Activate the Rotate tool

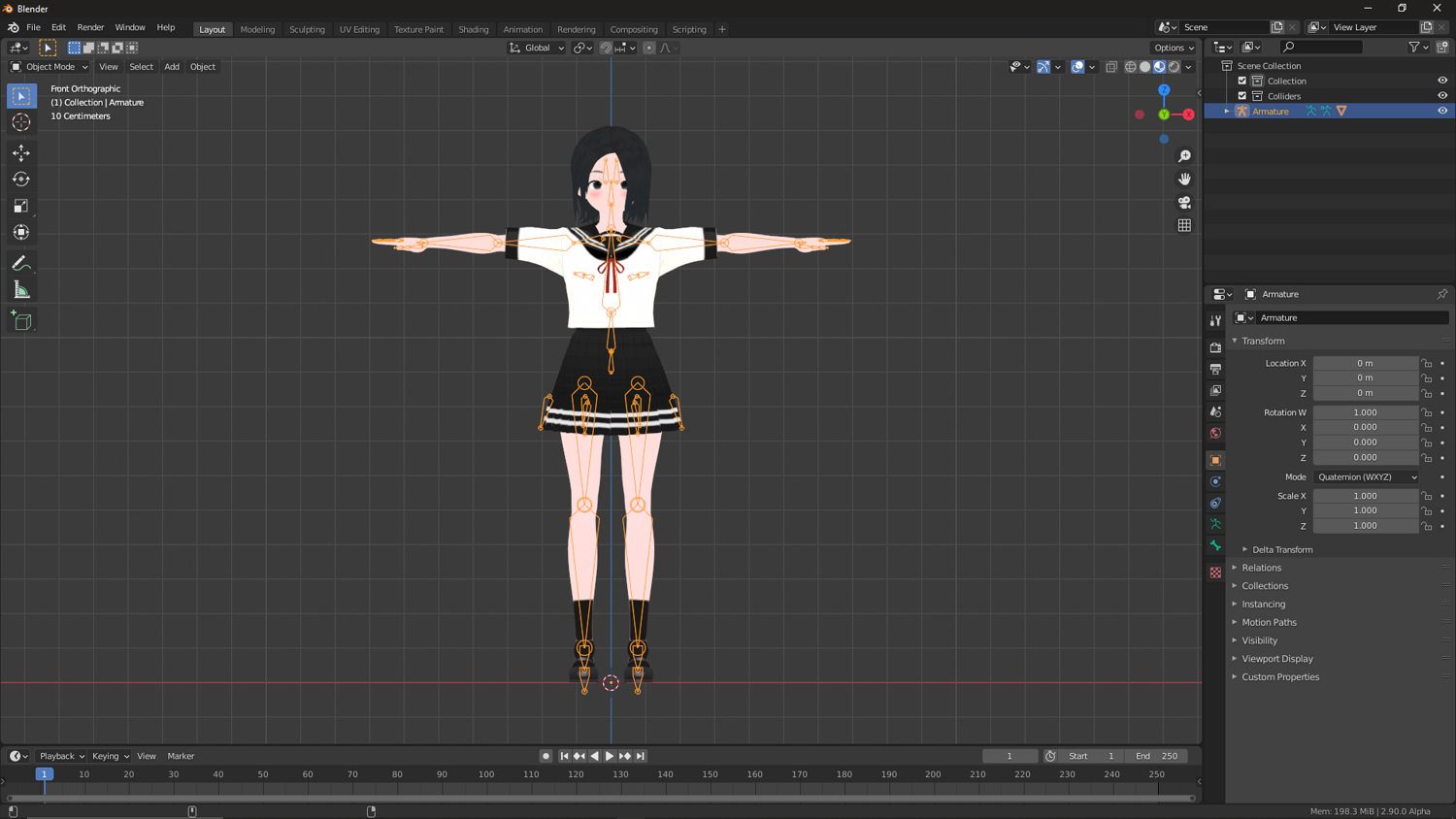(x=21, y=180)
